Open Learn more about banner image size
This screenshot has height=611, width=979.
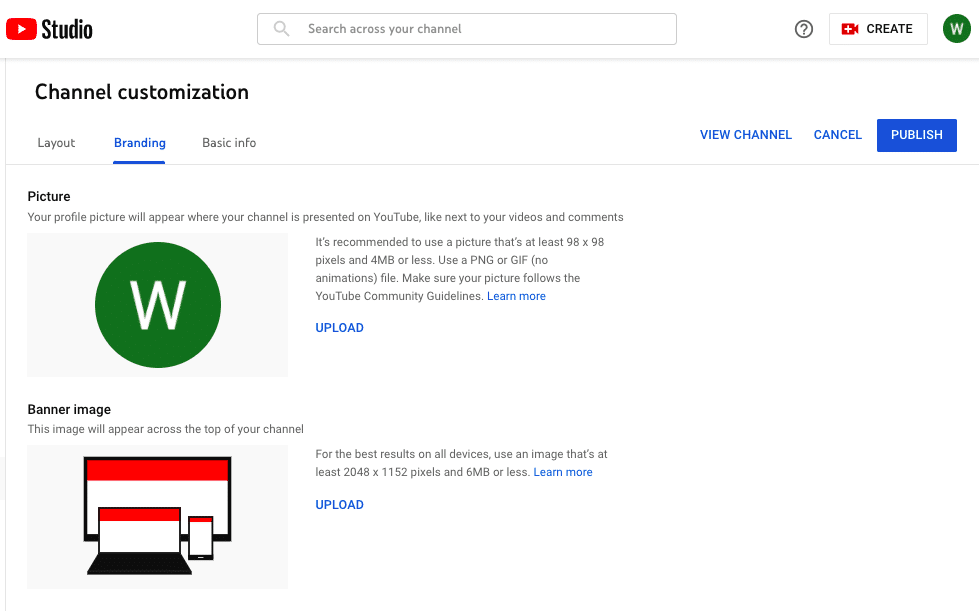[563, 472]
